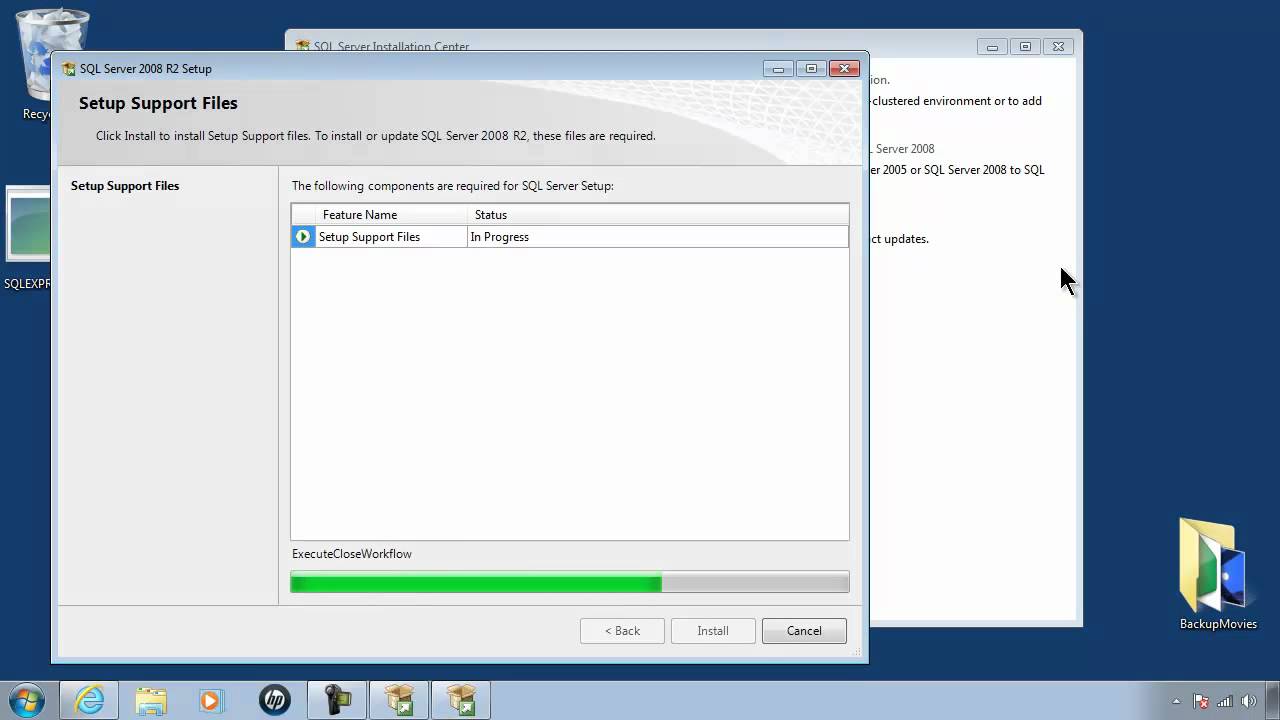Select the first SQL setup extraction taskbar icon
The width and height of the screenshot is (1280, 720).
point(398,700)
